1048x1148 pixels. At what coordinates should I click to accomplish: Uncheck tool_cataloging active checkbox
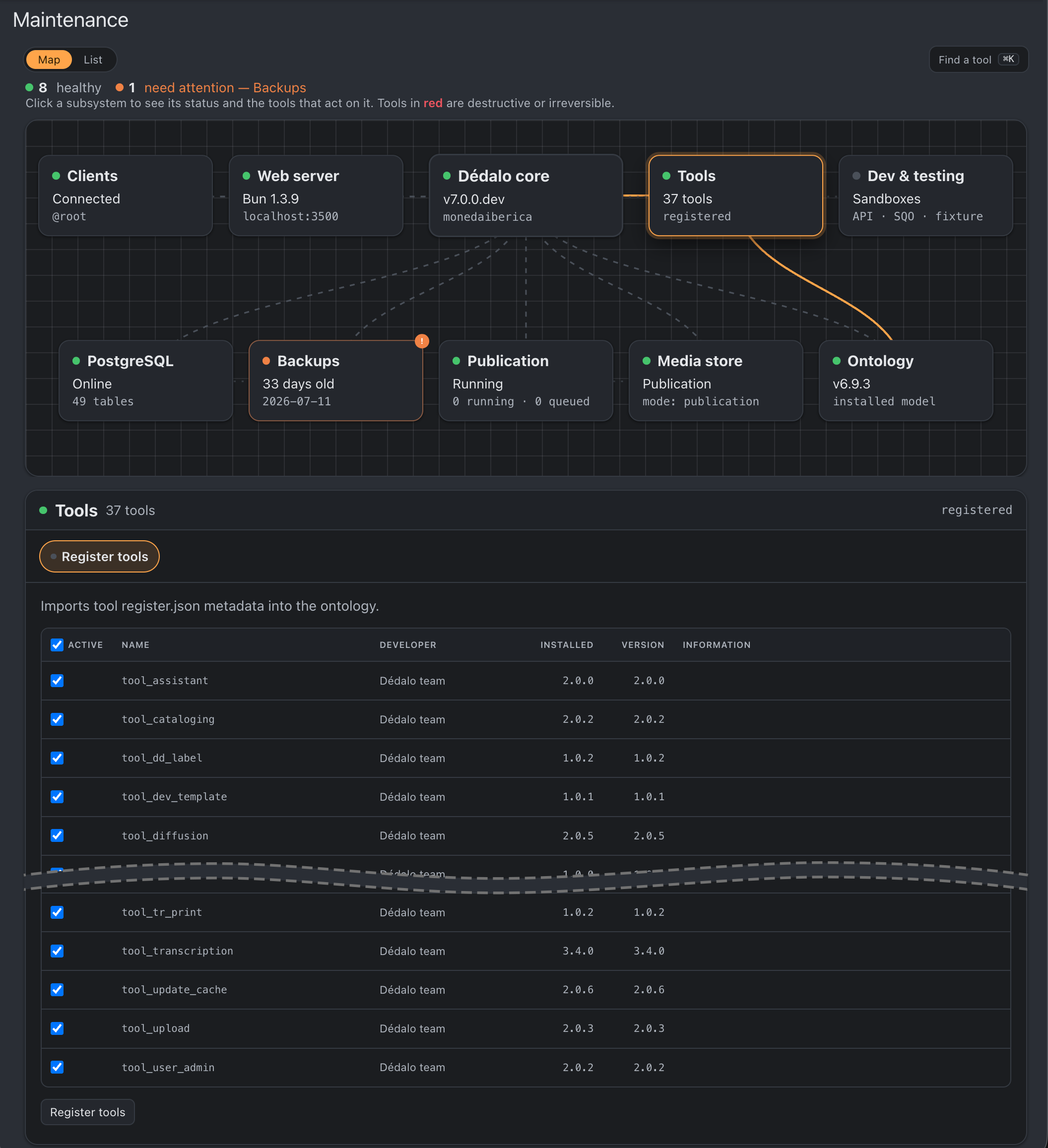[x=57, y=719]
